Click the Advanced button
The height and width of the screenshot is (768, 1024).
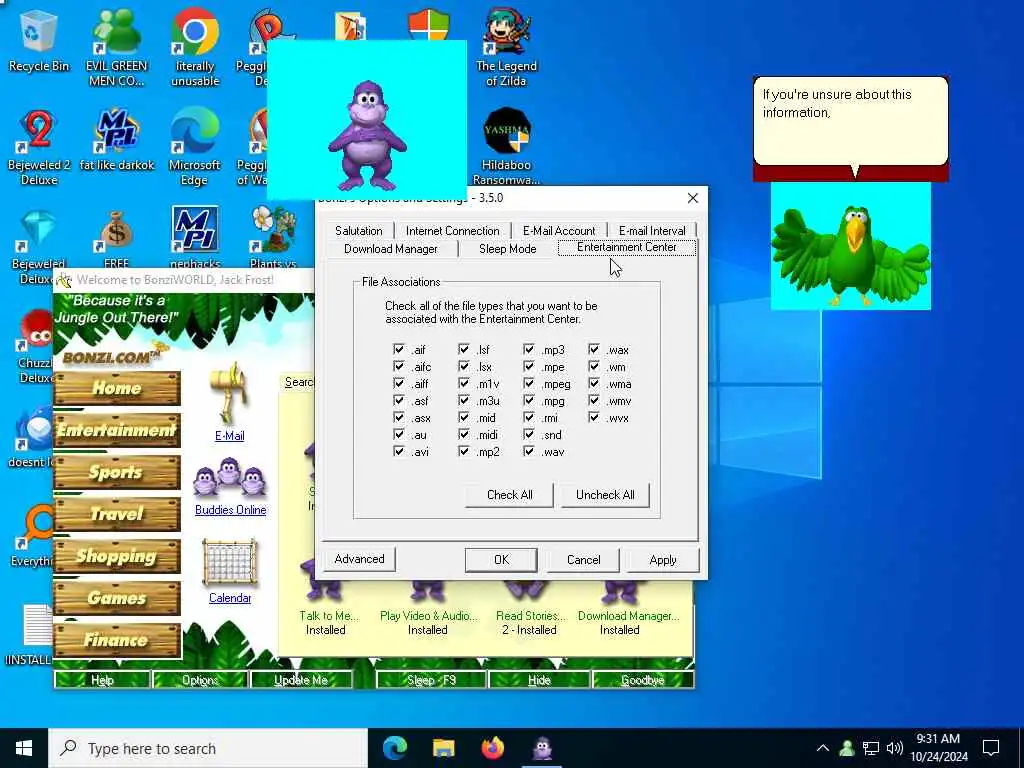coord(359,559)
